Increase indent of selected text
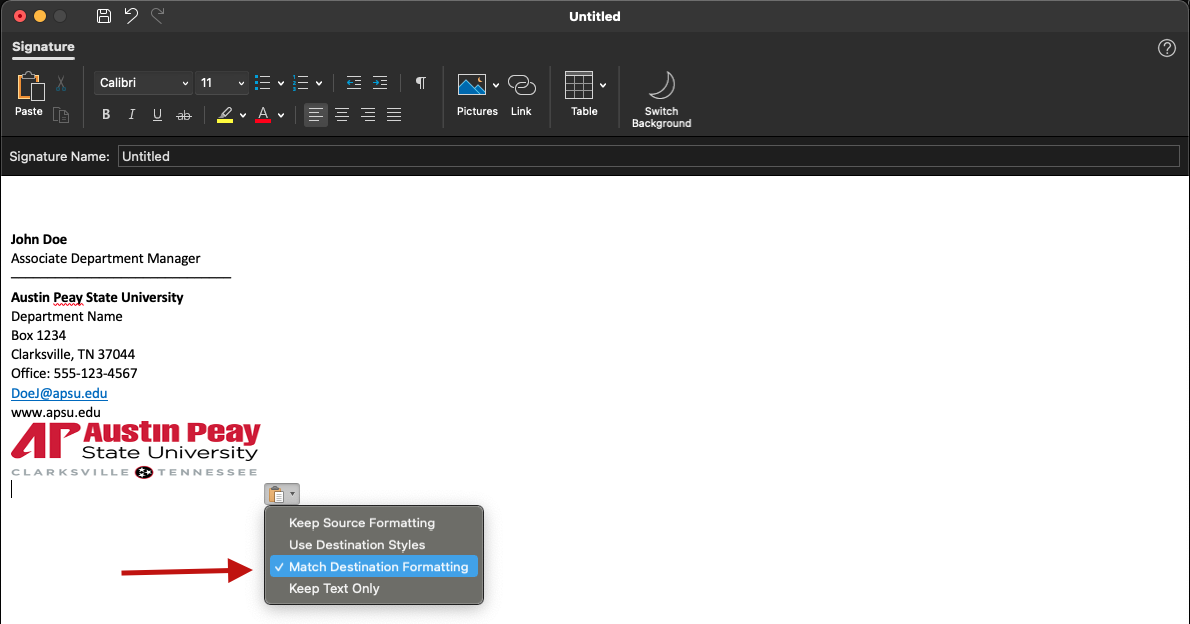This screenshot has width=1190, height=624. pos(379,83)
